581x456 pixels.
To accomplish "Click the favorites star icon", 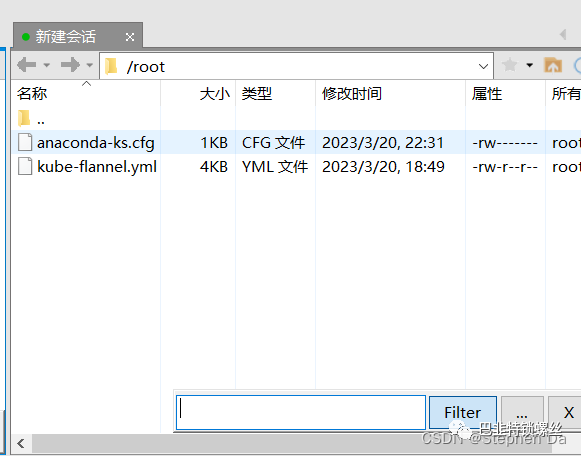I will 510,65.
